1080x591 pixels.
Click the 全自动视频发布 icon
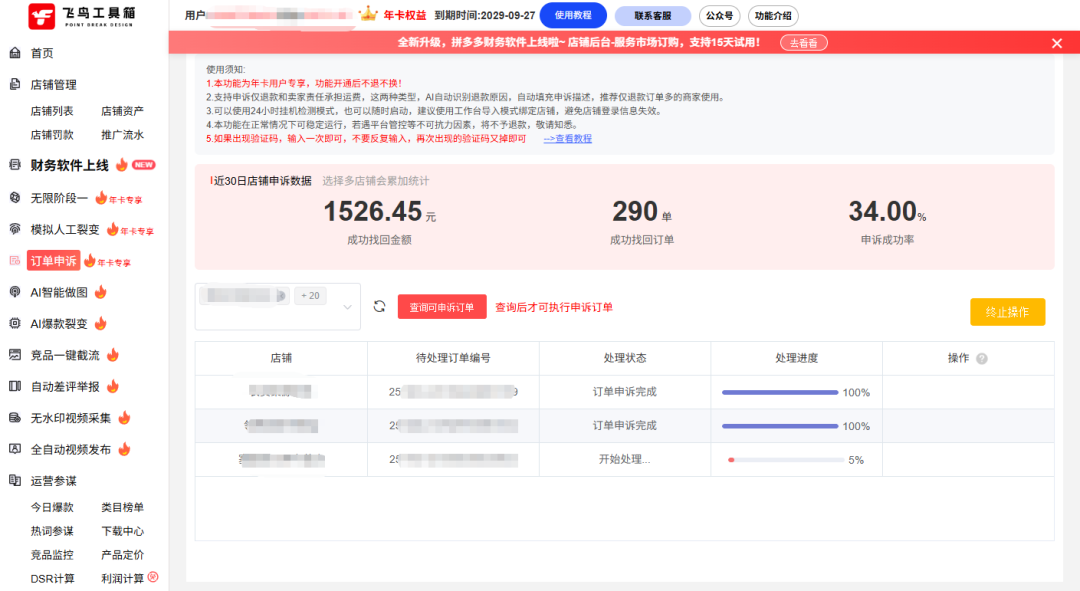pos(13,448)
